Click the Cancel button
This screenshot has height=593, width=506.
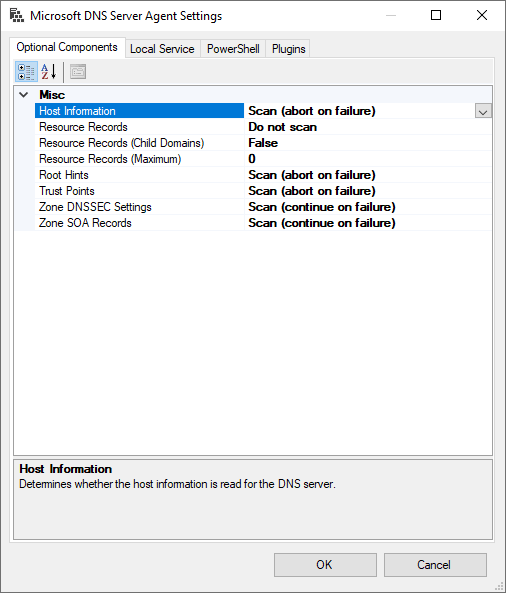click(x=435, y=565)
